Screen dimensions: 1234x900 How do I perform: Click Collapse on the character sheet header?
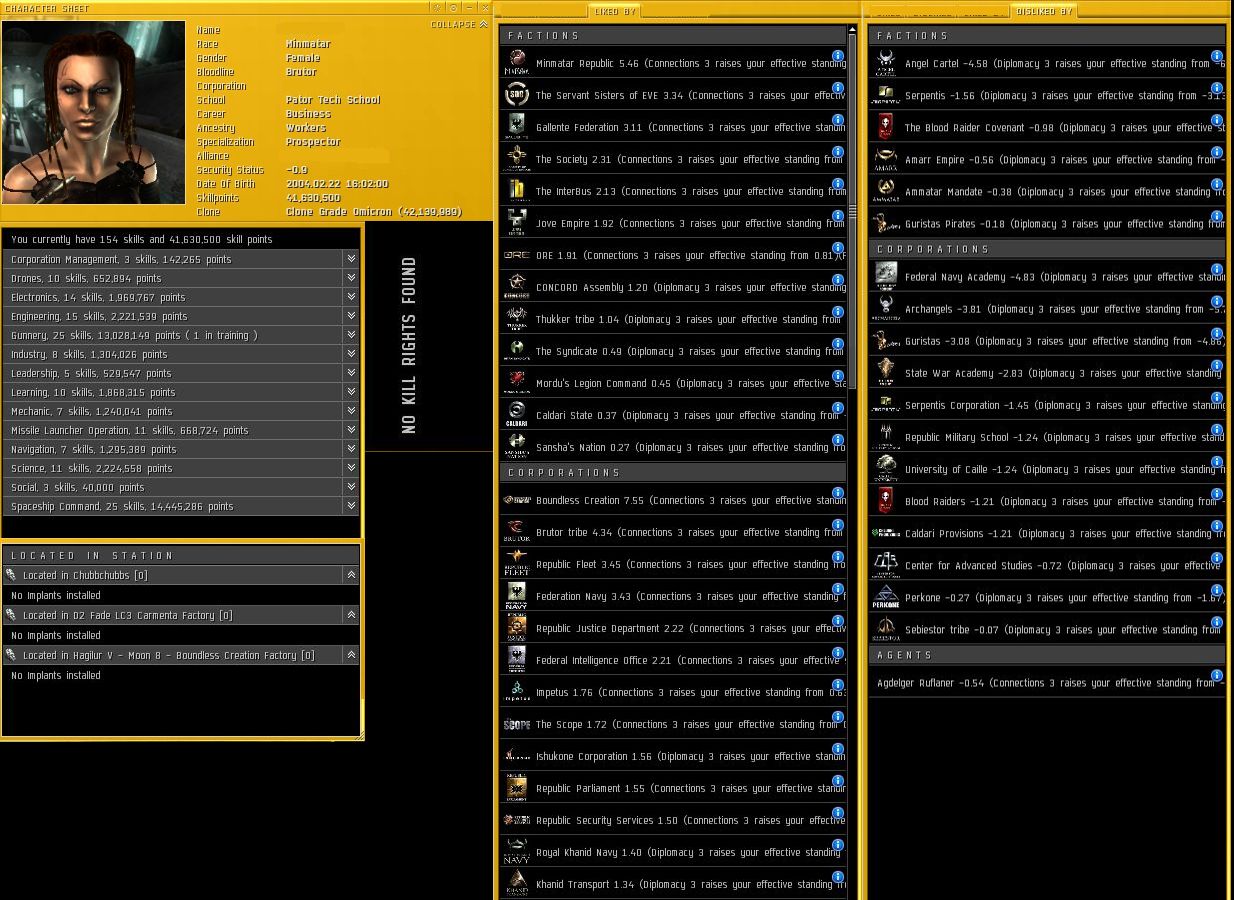pos(459,24)
